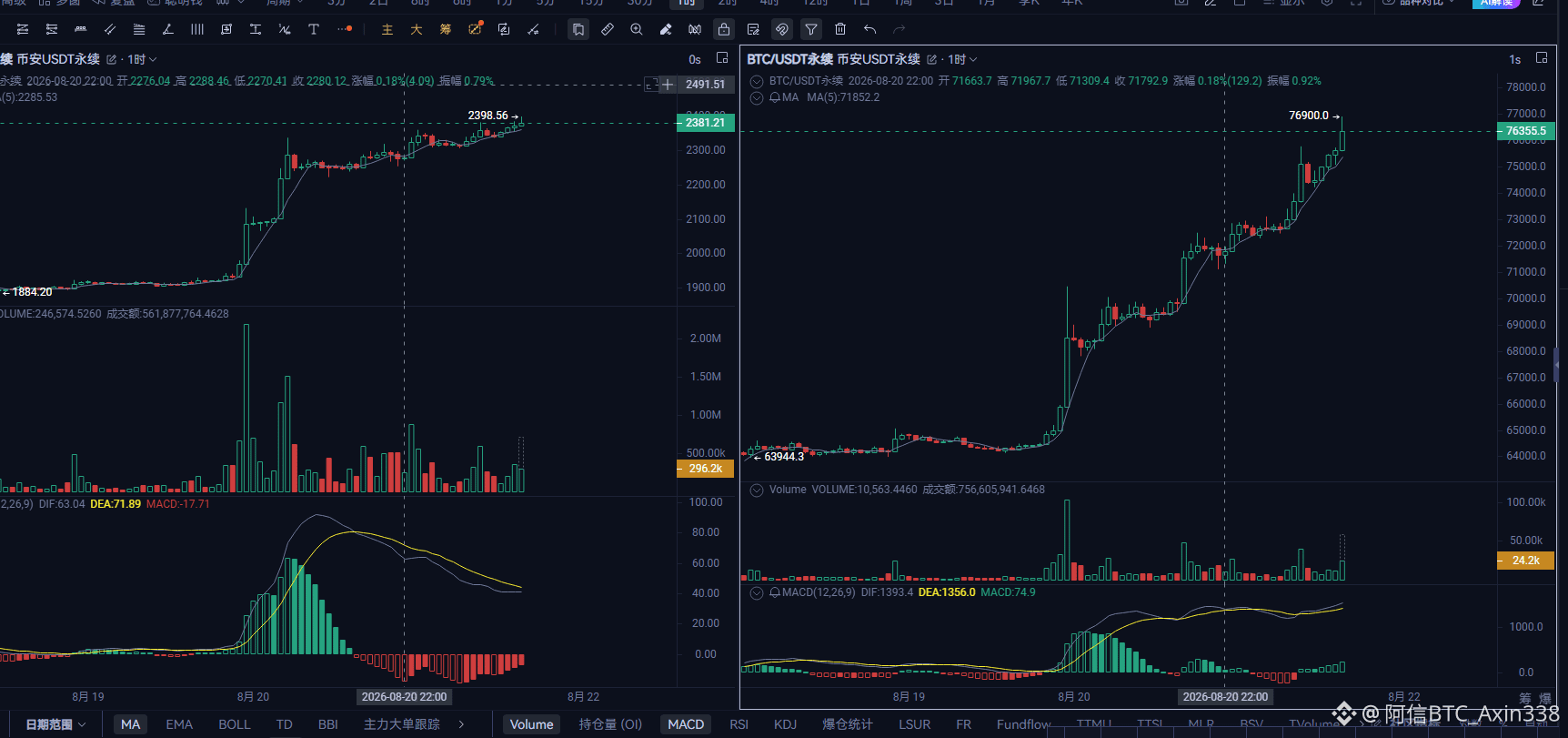Select the 主力大单跟踪 indicator
The image size is (1568, 738).
point(402,724)
